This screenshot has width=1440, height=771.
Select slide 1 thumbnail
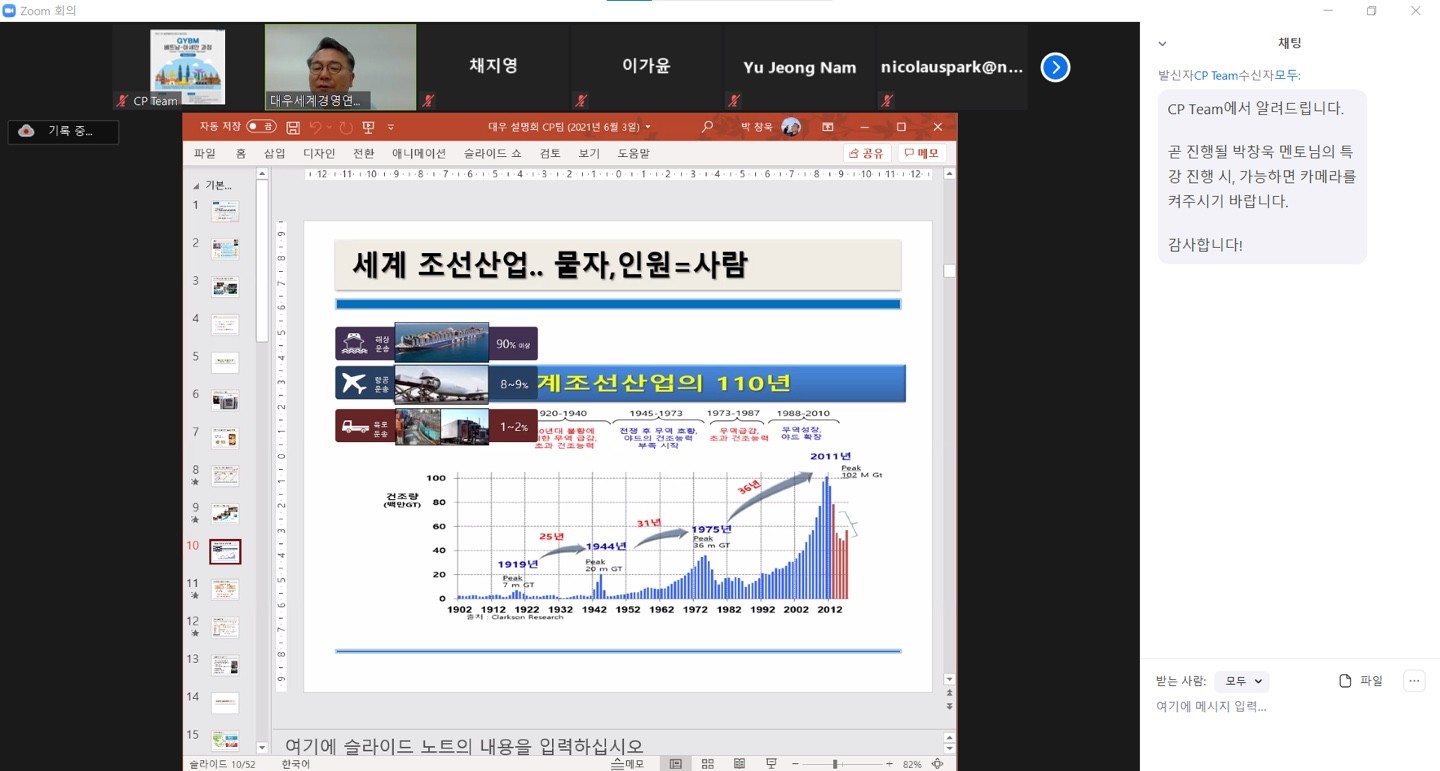tap(225, 211)
